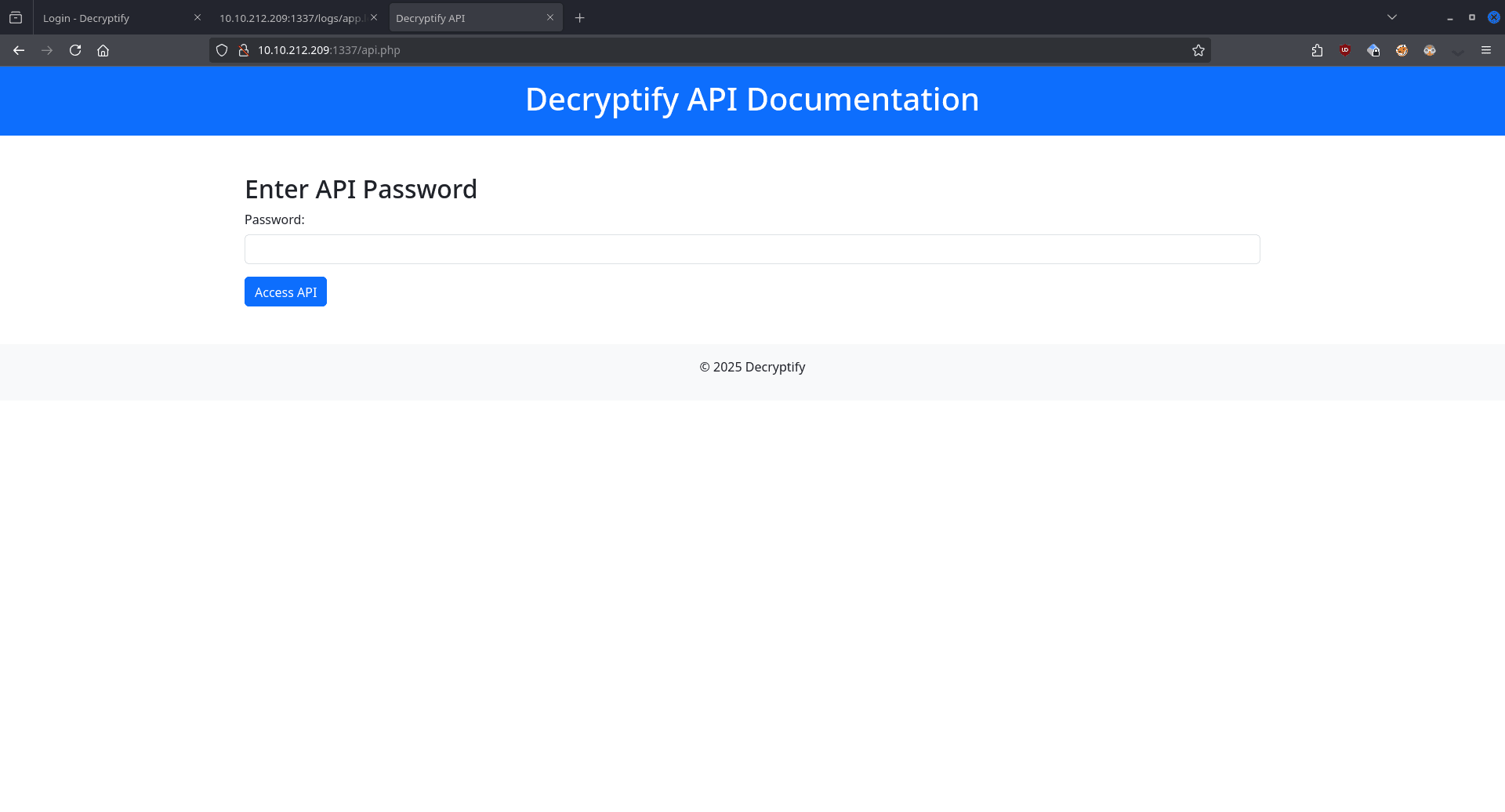Screen dimensions: 1505x812
Task: Close the Login - Decryptify tab
Action: (198, 17)
